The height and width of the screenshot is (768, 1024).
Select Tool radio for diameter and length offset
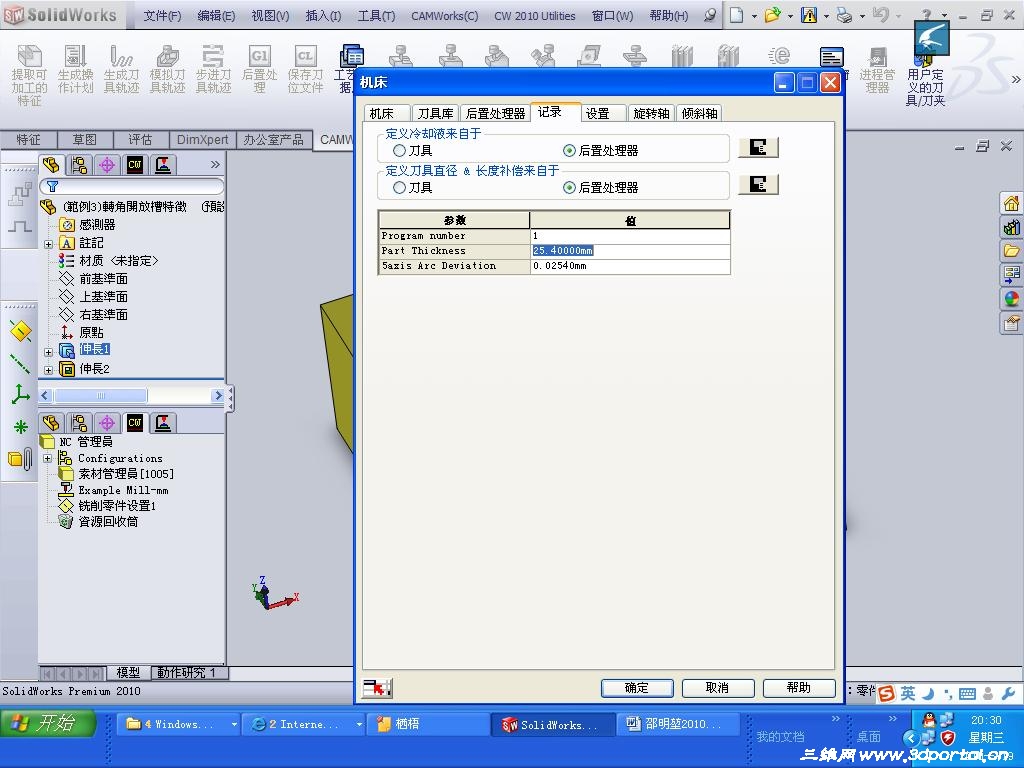click(400, 188)
